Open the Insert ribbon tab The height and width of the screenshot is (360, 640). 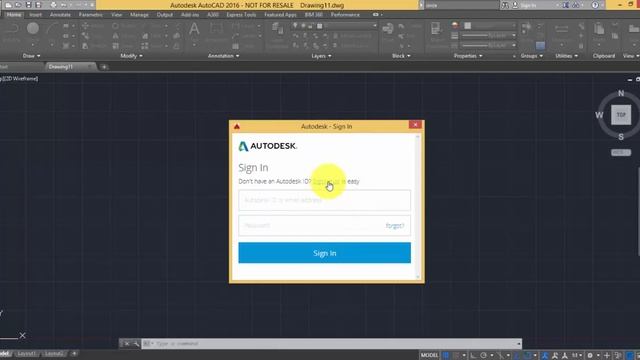click(36, 15)
